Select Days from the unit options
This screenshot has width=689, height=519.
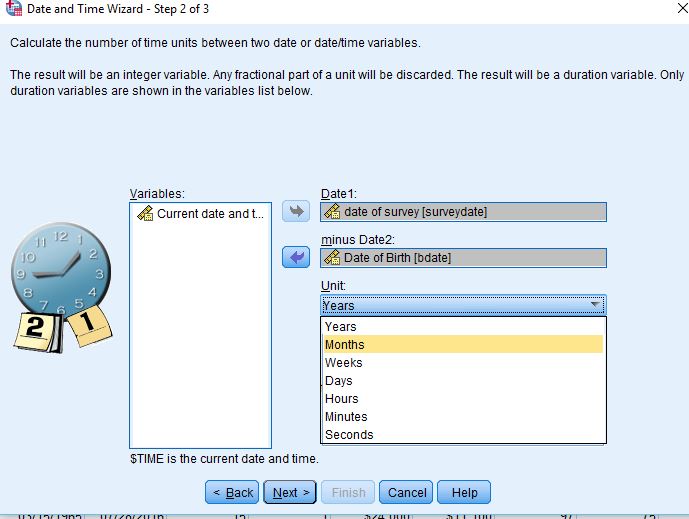click(x=463, y=381)
